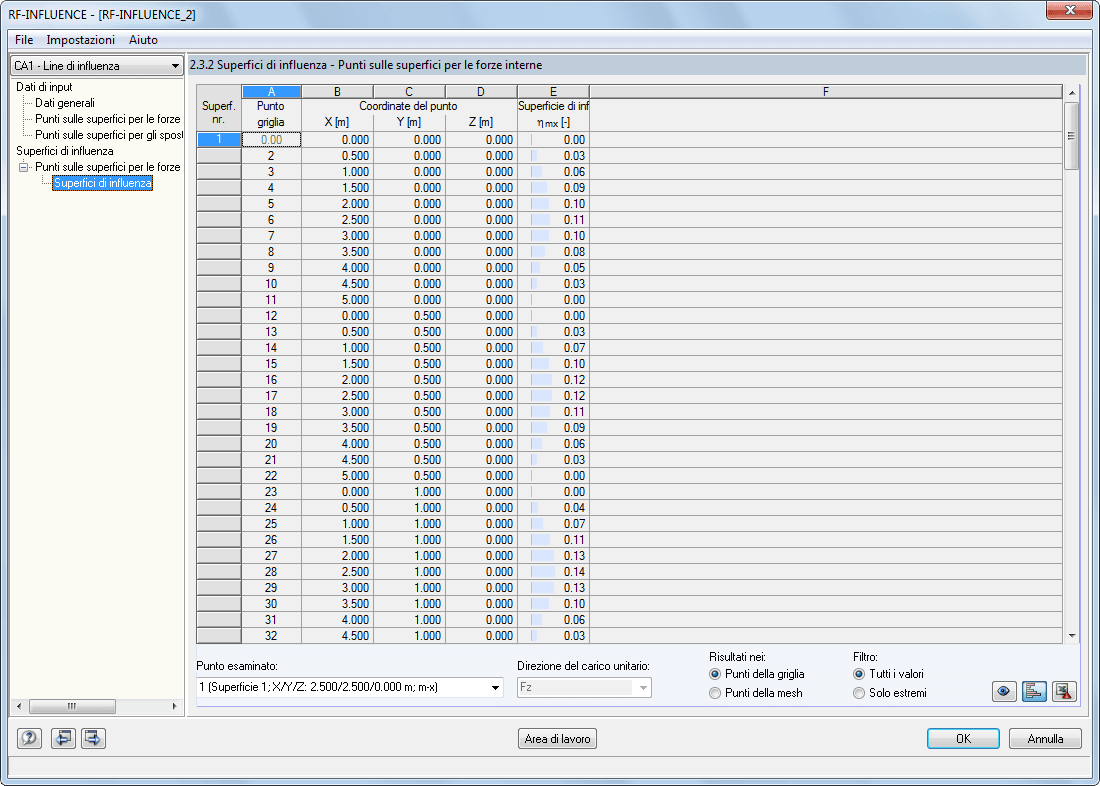The height and width of the screenshot is (786, 1100).
Task: Go to next table with right arrow icon
Action: (x=93, y=738)
